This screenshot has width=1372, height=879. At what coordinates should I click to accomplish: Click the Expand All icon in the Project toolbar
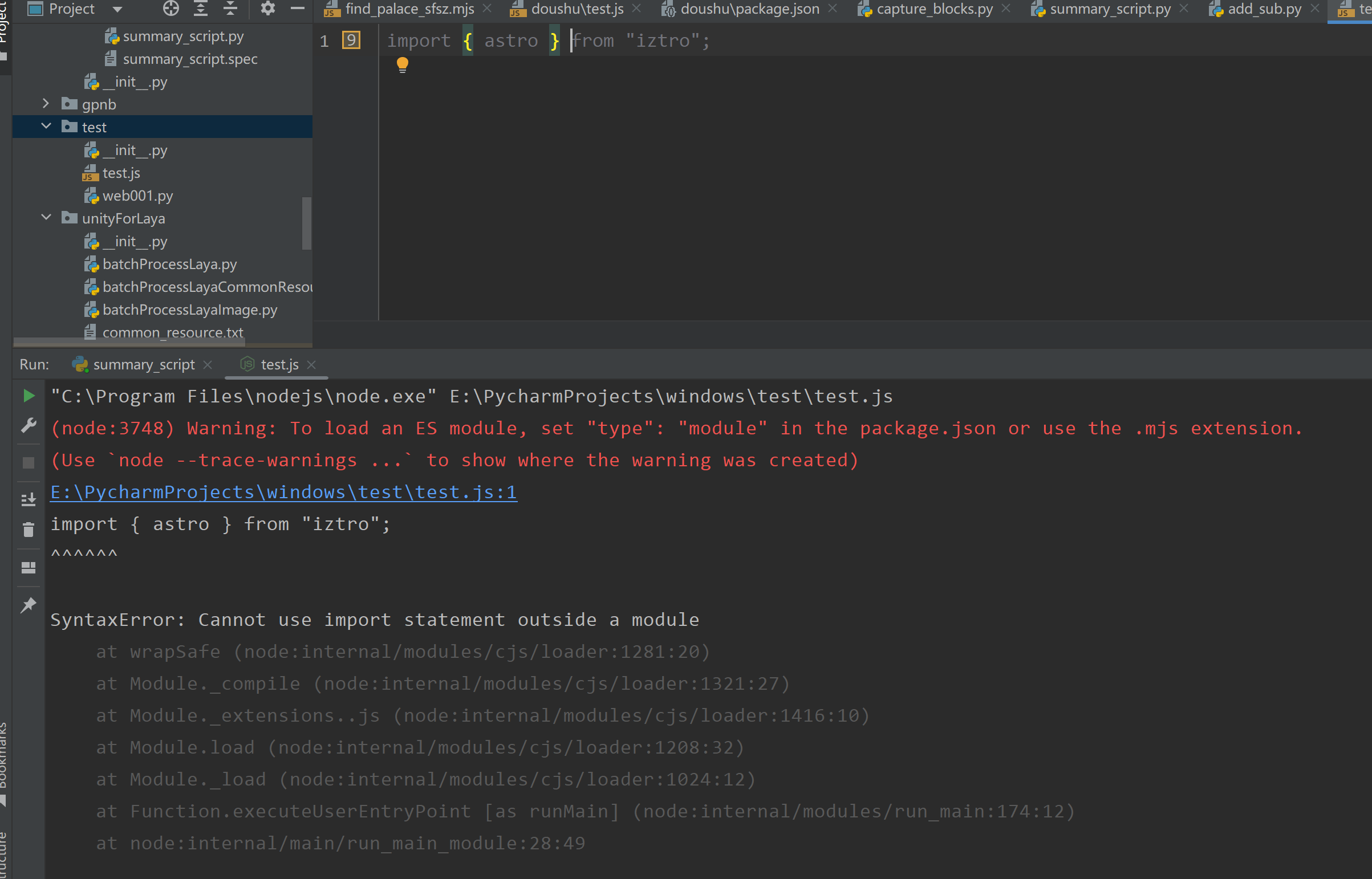200,9
